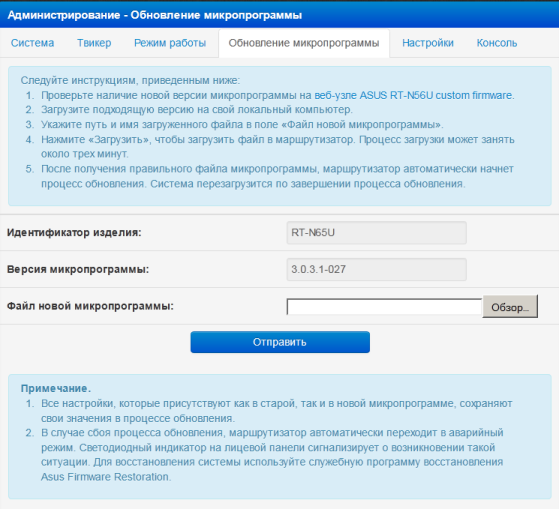Click the Отправить submit button
The height and width of the screenshot is (509, 559).
[x=280, y=342]
